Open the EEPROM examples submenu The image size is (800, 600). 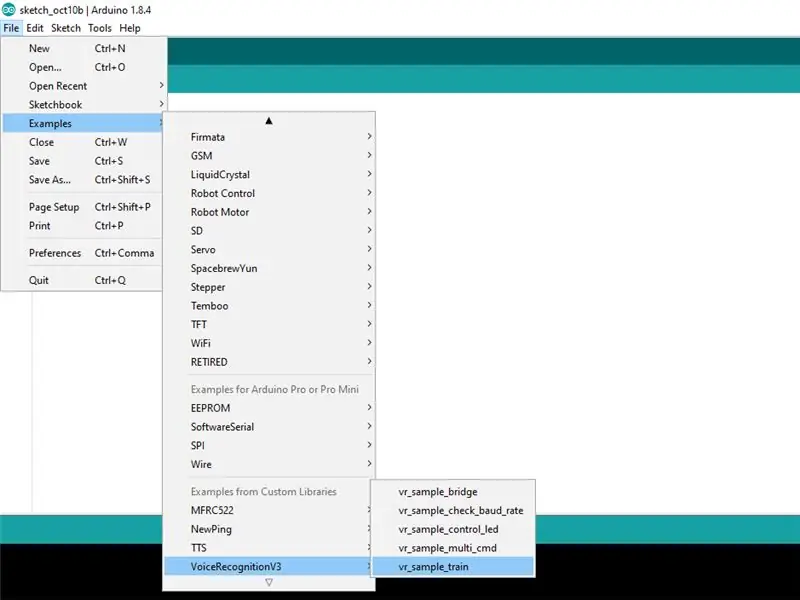pos(269,408)
